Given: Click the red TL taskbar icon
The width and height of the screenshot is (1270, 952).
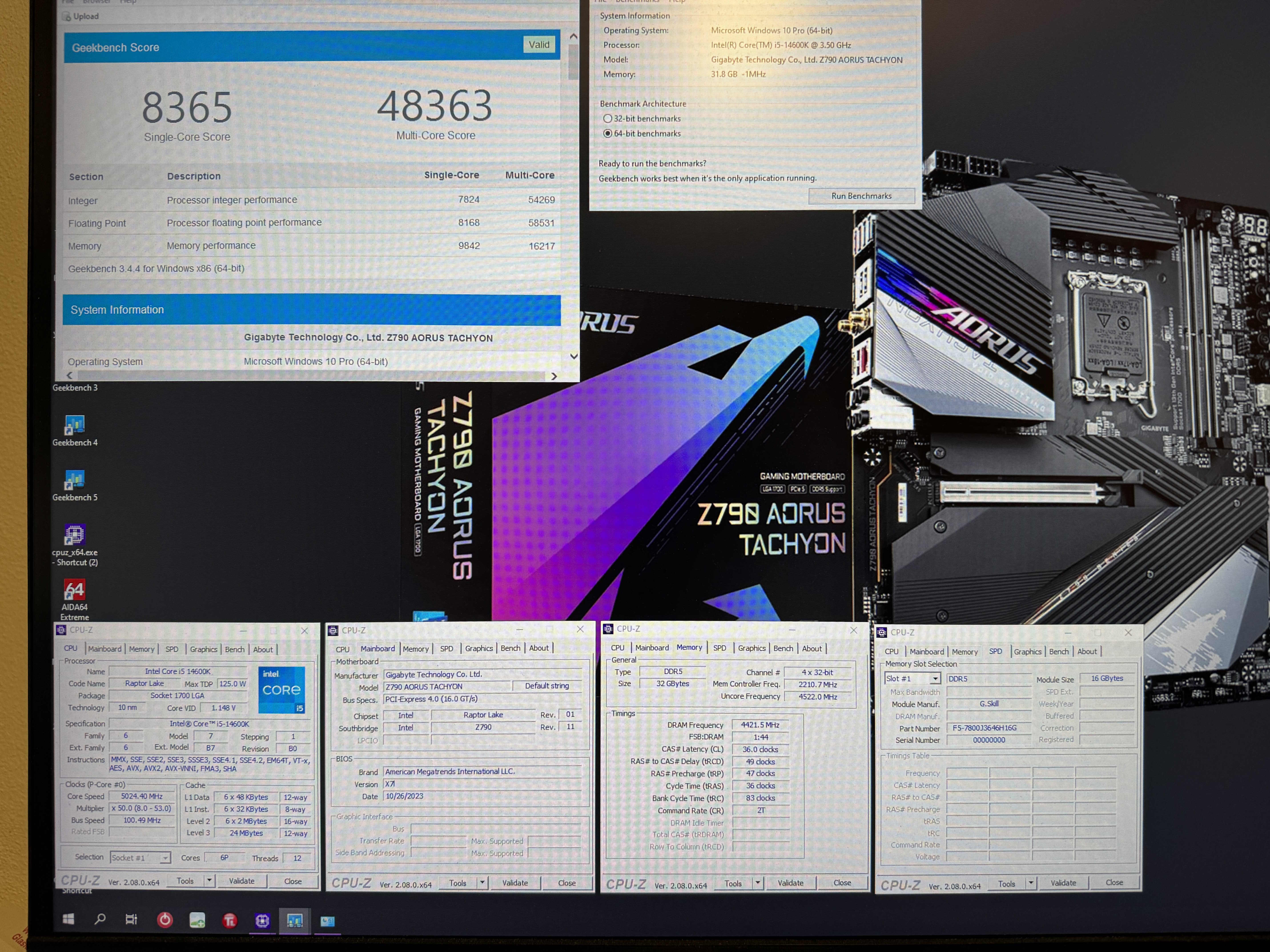Looking at the screenshot, I should [230, 921].
